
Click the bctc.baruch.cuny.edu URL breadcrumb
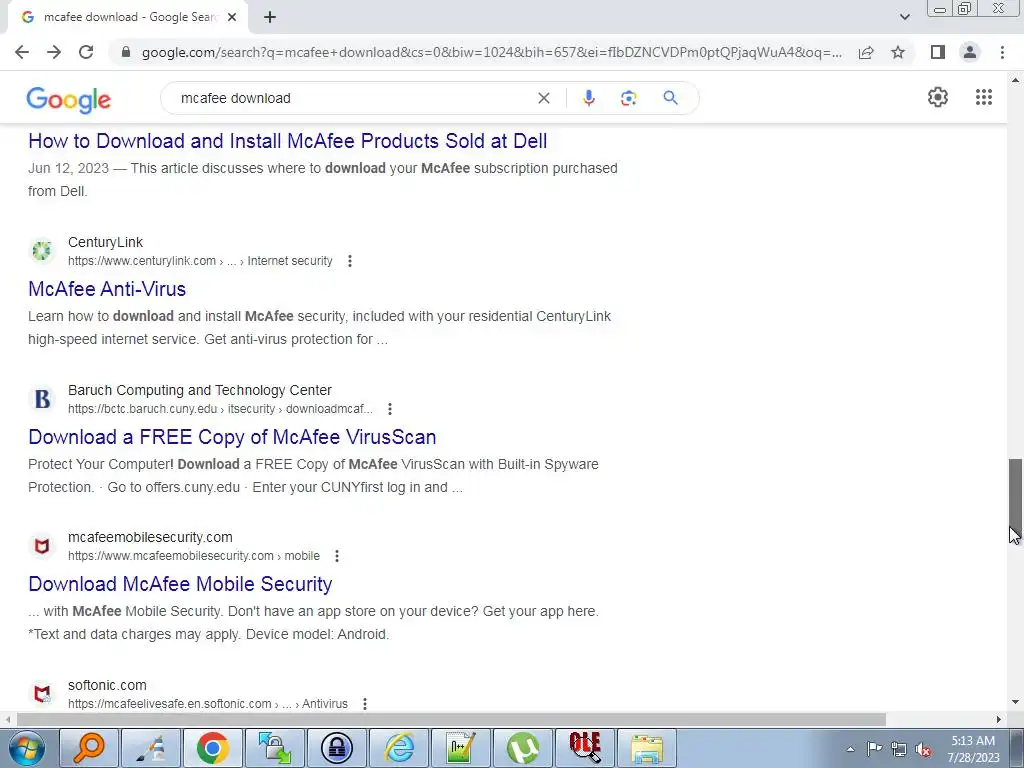[x=220, y=409]
